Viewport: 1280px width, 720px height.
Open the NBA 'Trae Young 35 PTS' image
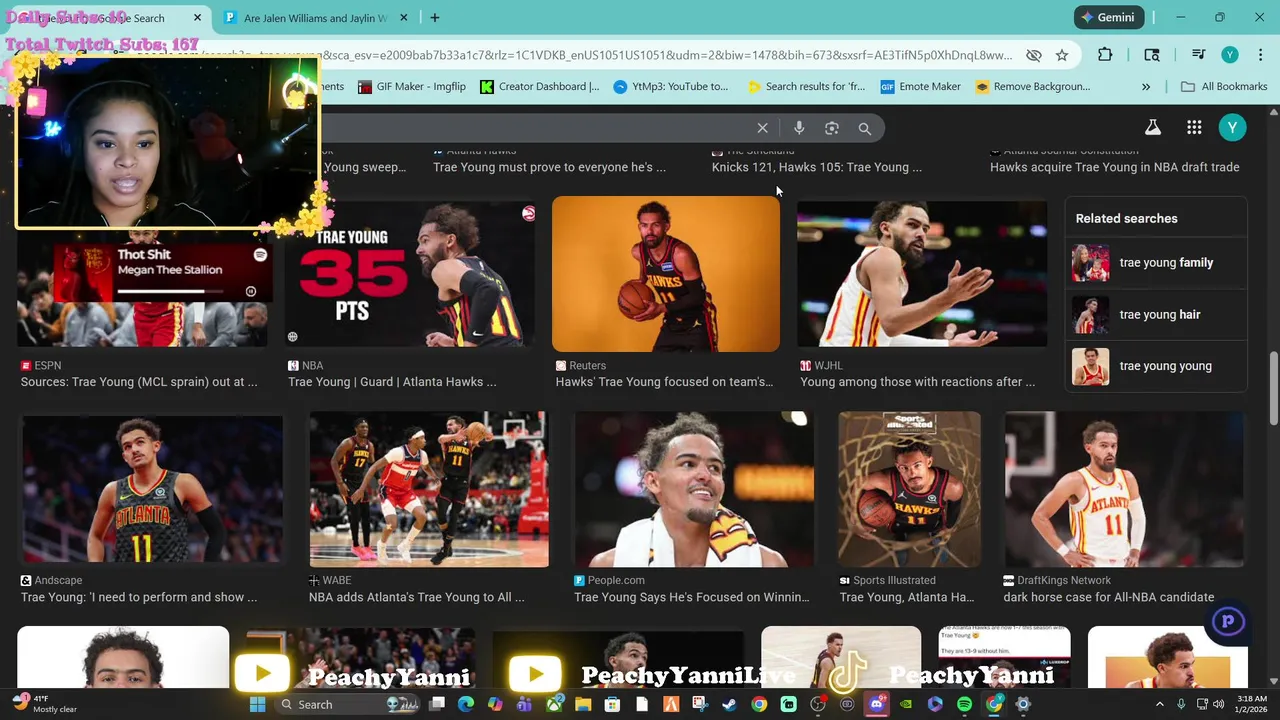click(x=410, y=274)
